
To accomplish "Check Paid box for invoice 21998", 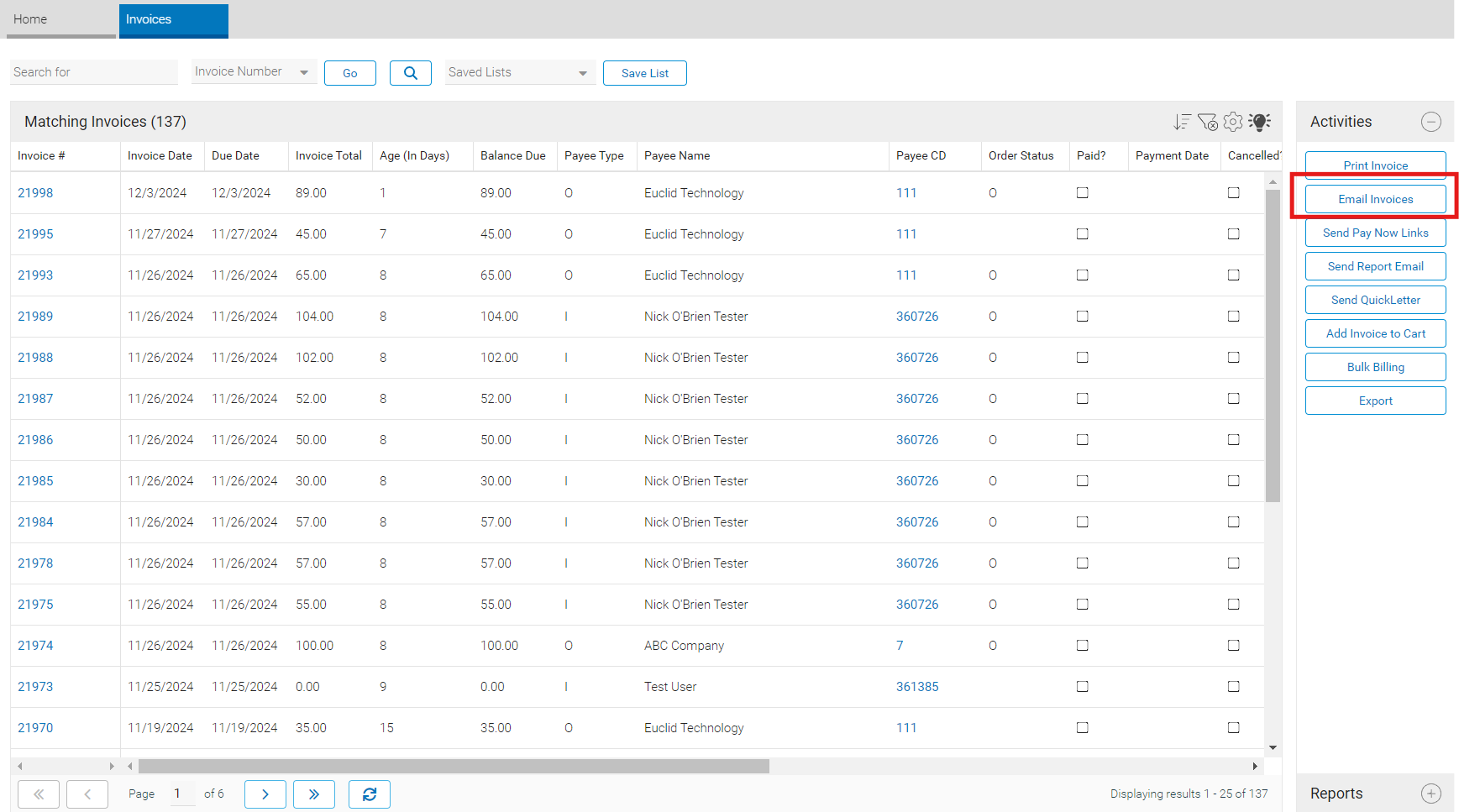I will click(x=1083, y=193).
